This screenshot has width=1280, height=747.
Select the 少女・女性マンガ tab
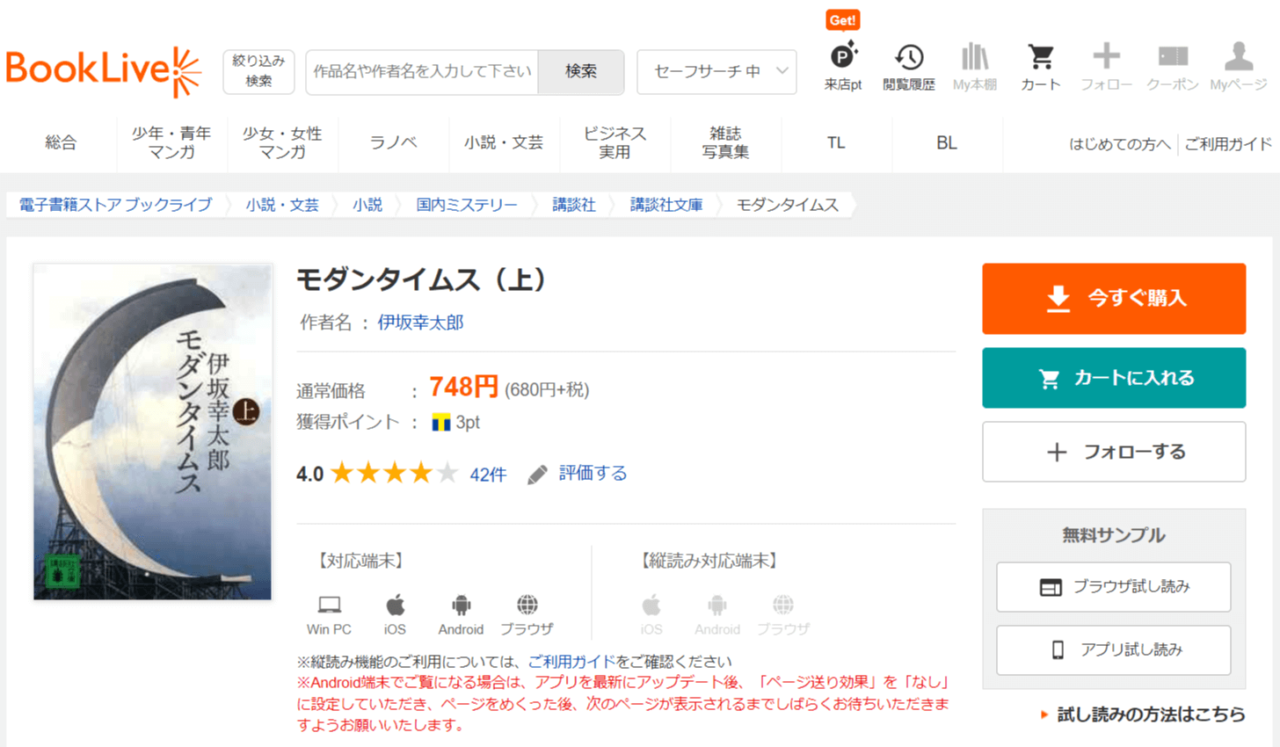[282, 143]
